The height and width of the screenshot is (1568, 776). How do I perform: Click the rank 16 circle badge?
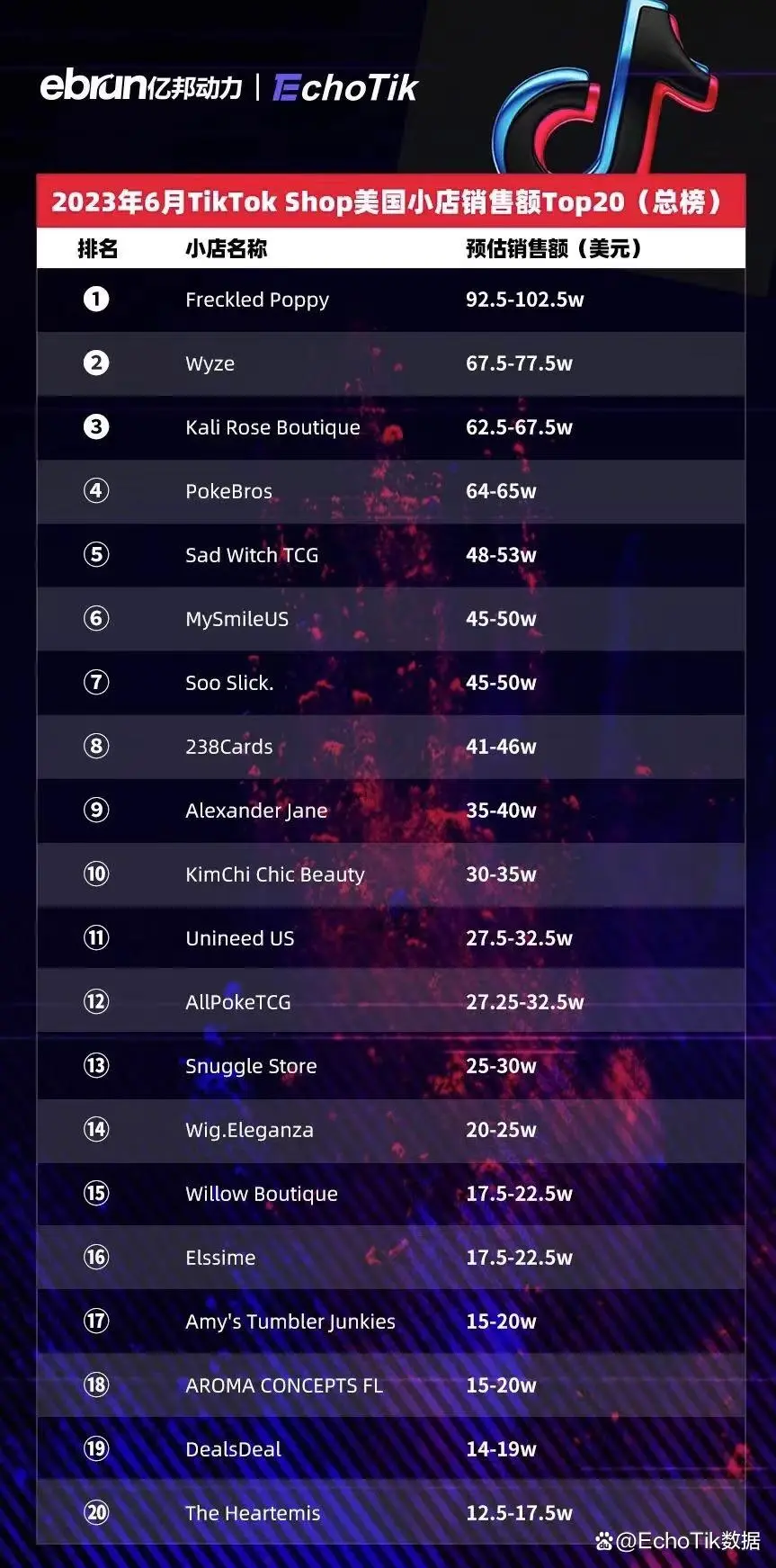coord(96,1257)
